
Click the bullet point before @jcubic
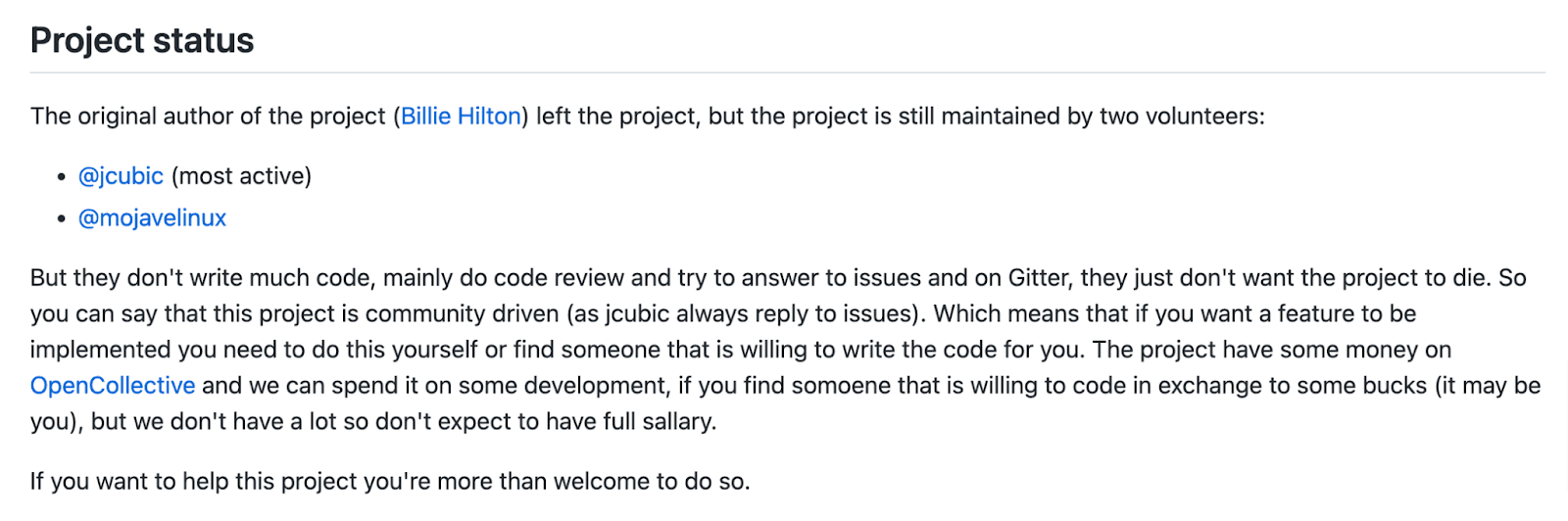click(x=62, y=177)
